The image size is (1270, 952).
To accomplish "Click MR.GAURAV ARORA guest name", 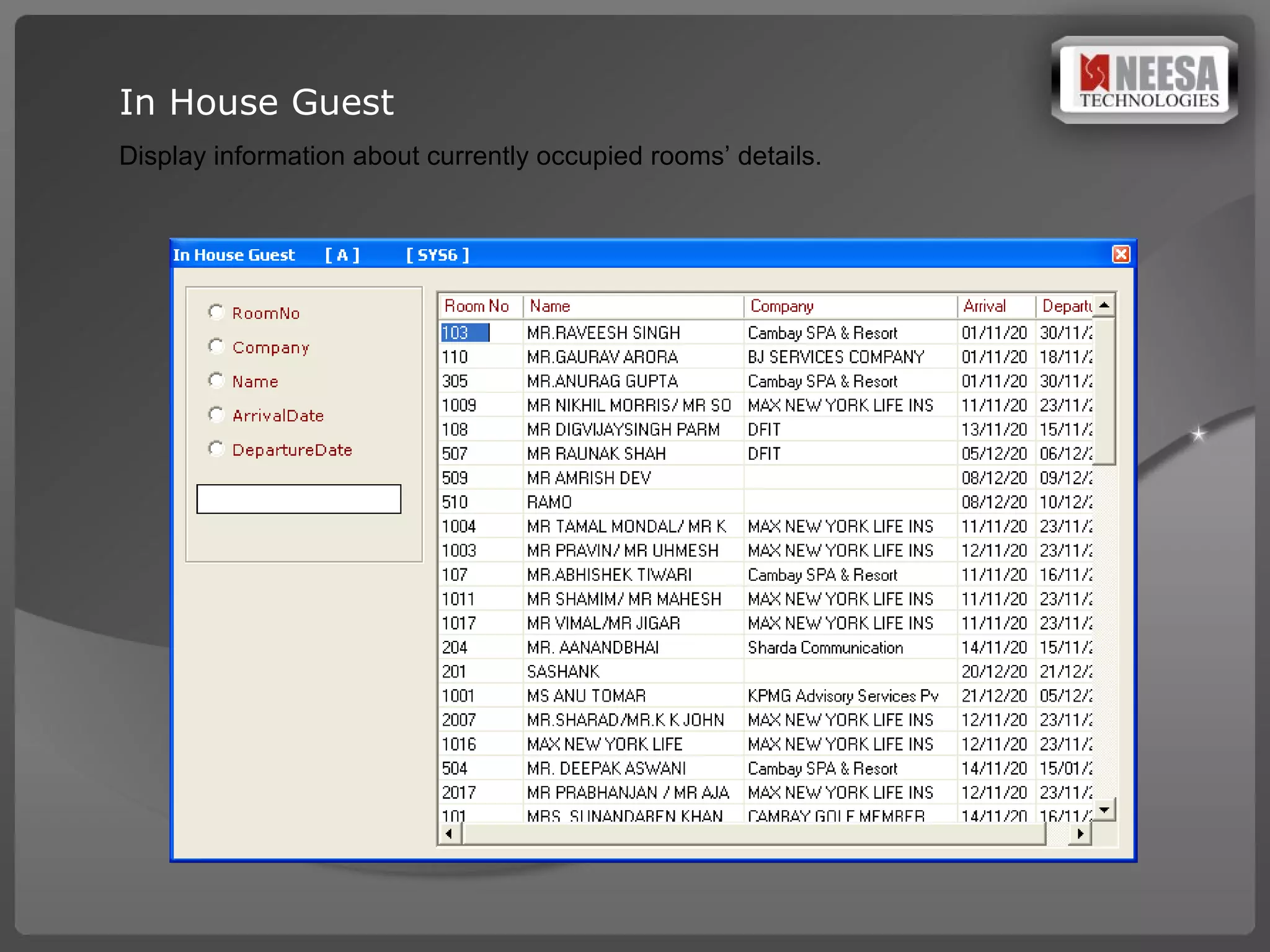I will coord(602,357).
